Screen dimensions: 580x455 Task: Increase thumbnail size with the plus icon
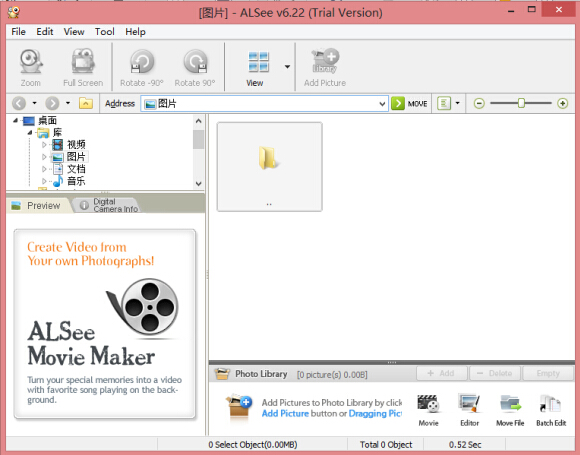(x=563, y=103)
